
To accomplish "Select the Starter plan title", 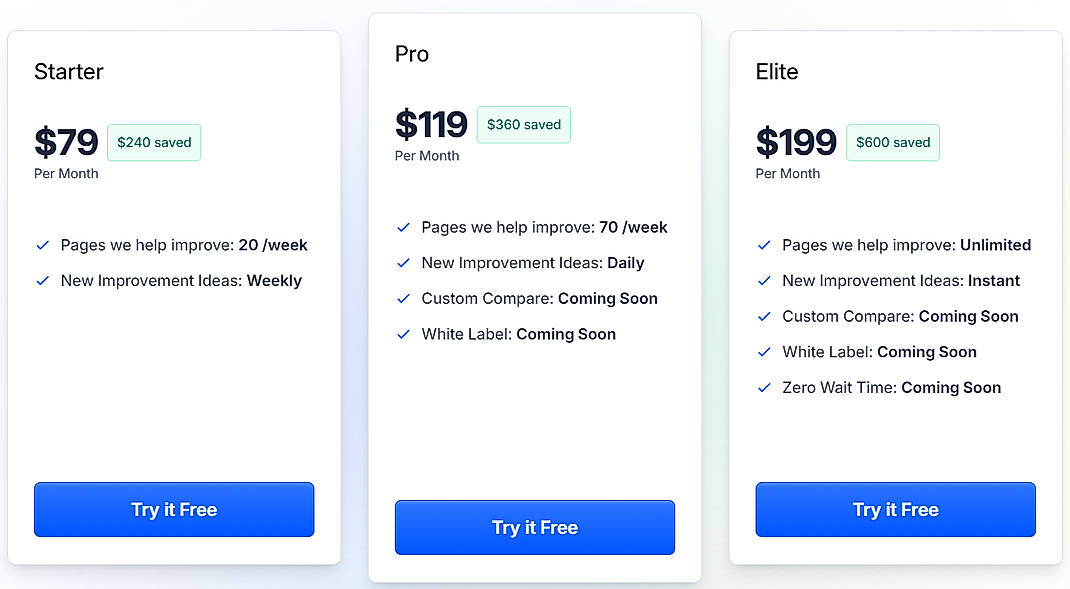I will click(x=68, y=71).
